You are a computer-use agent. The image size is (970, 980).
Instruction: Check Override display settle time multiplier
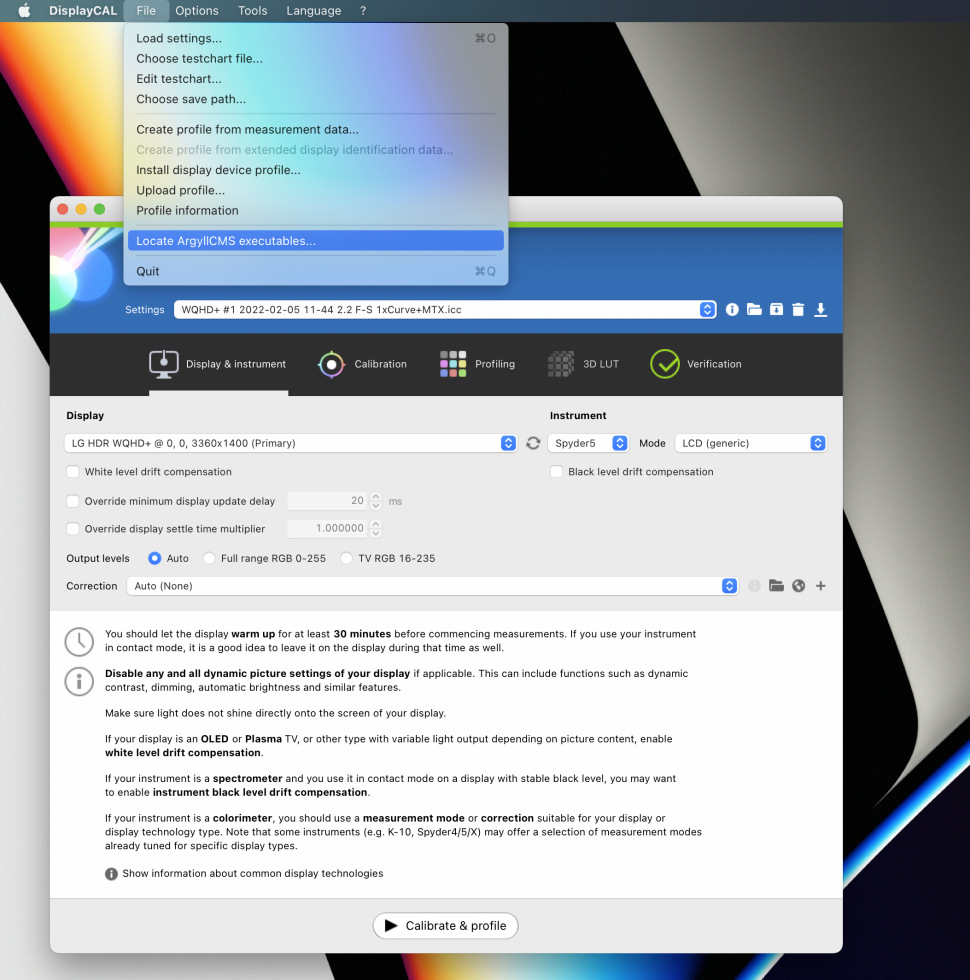coord(72,529)
